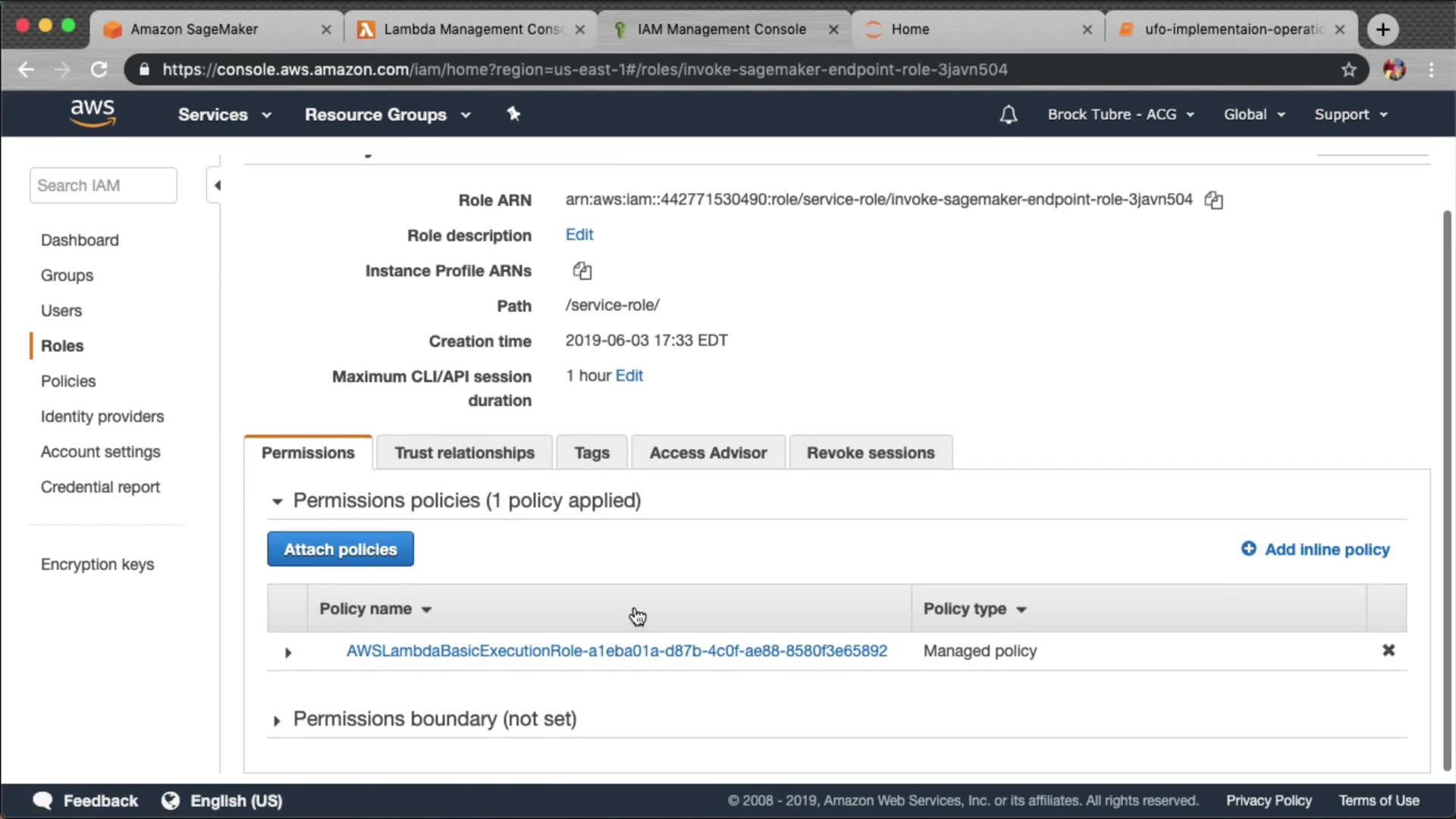Copy the Role ARN to clipboard
The height and width of the screenshot is (819, 1456).
pos(1213,200)
